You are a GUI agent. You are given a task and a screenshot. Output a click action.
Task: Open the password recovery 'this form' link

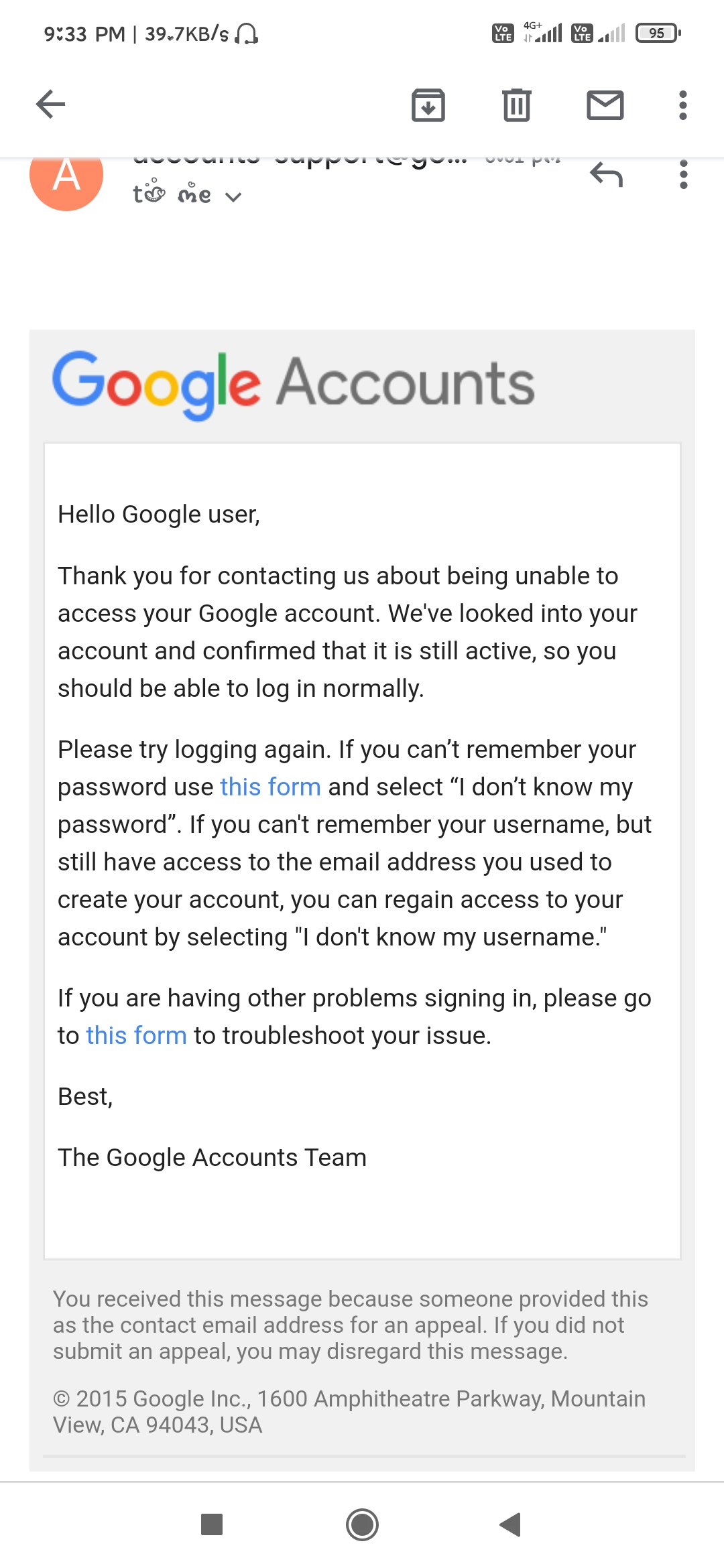(270, 787)
